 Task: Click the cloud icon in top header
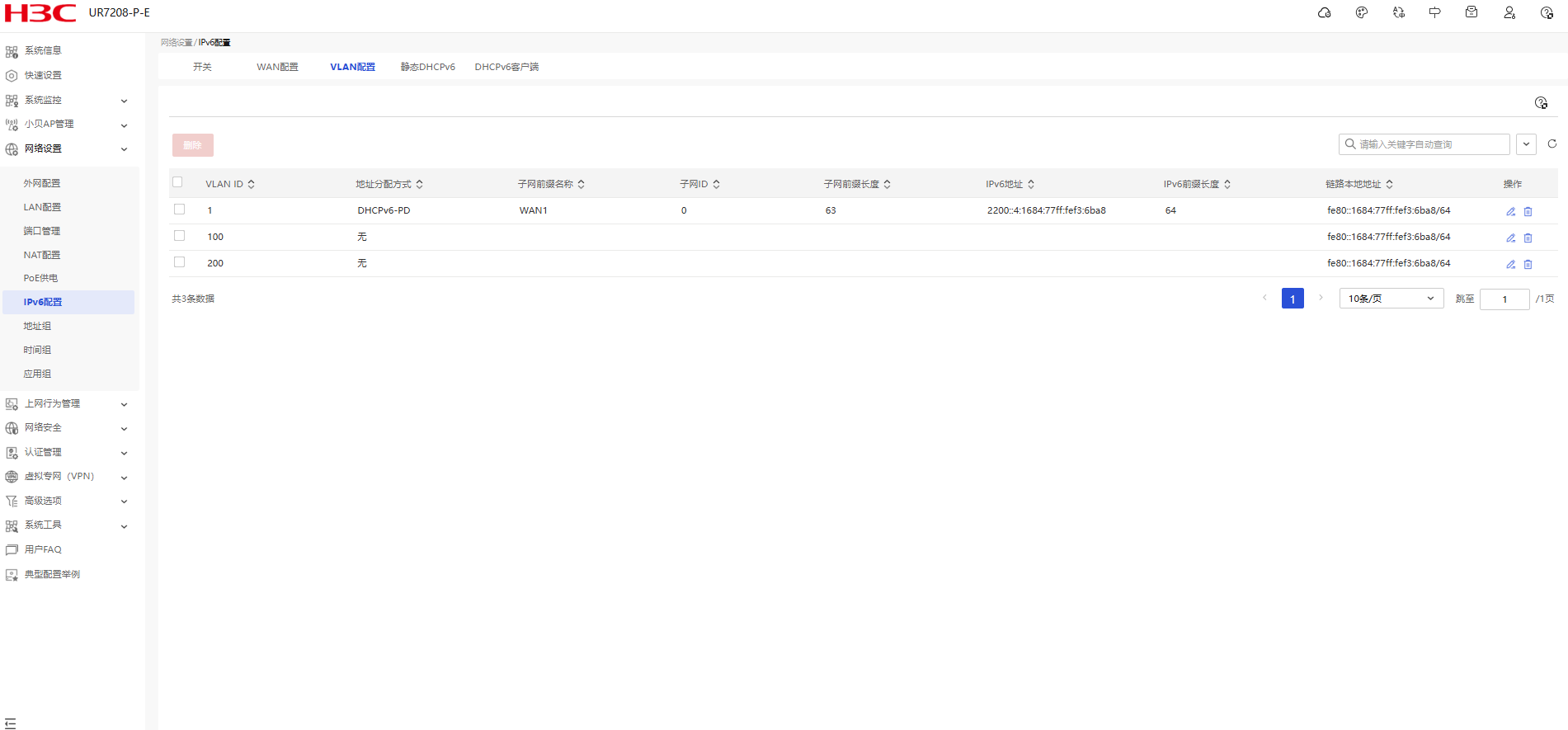coord(1324,12)
